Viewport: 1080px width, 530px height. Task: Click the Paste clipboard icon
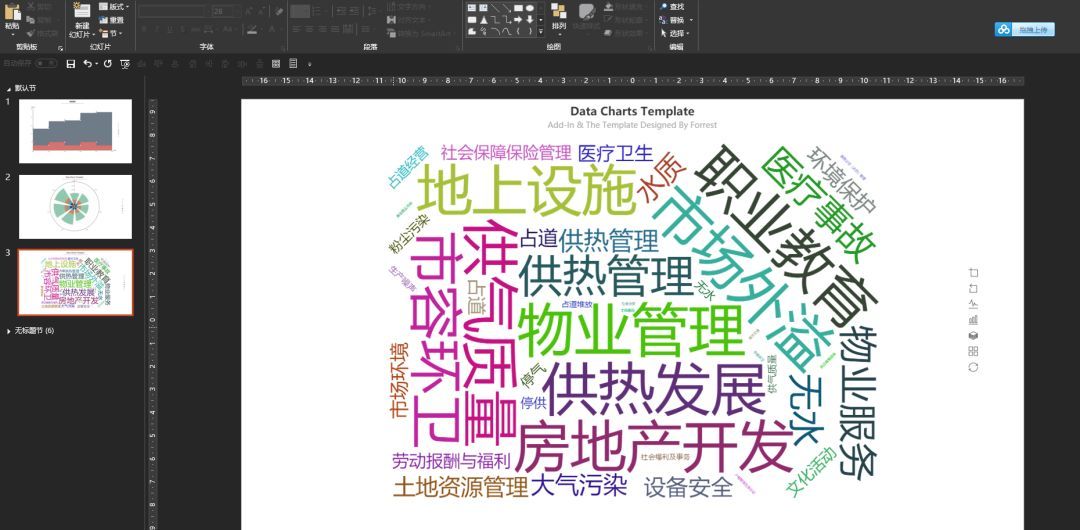tap(12, 12)
